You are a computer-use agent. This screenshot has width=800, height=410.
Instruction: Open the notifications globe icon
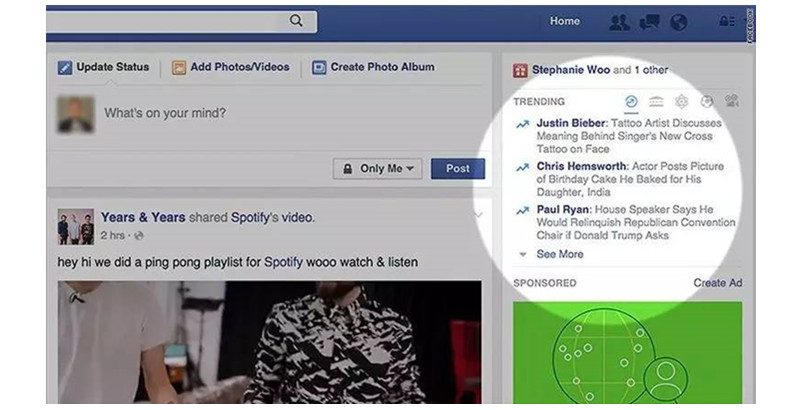pyautogui.click(x=679, y=22)
